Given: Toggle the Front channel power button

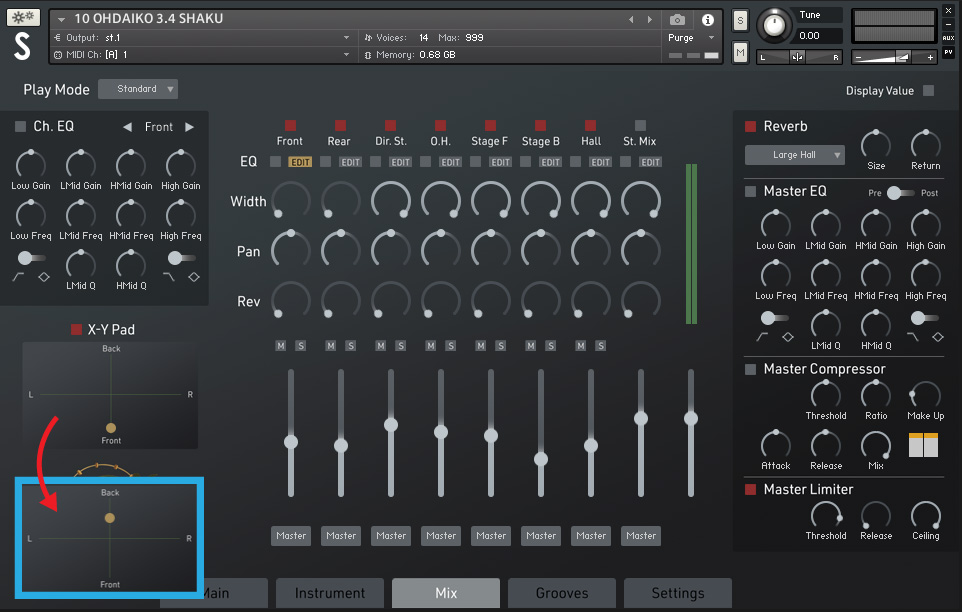Looking at the screenshot, I should coord(290,126).
